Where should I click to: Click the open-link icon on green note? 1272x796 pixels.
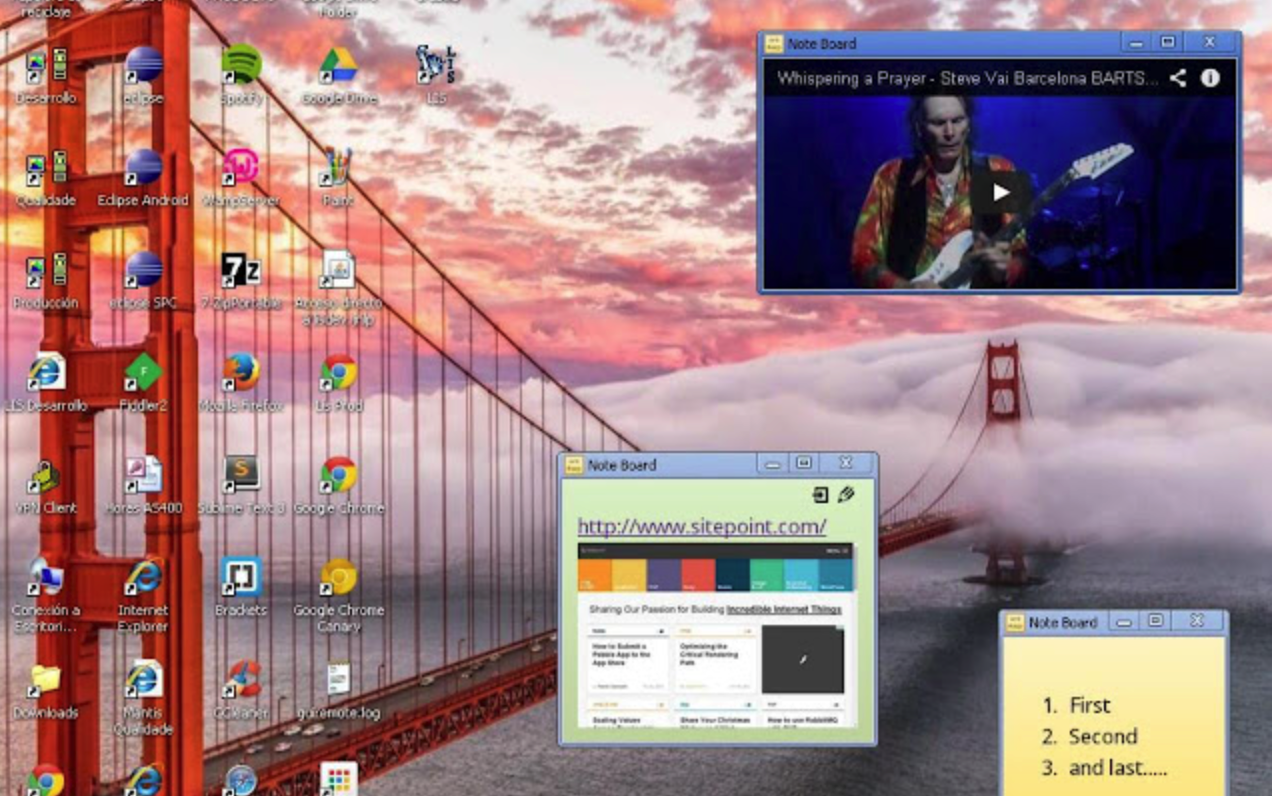point(820,494)
